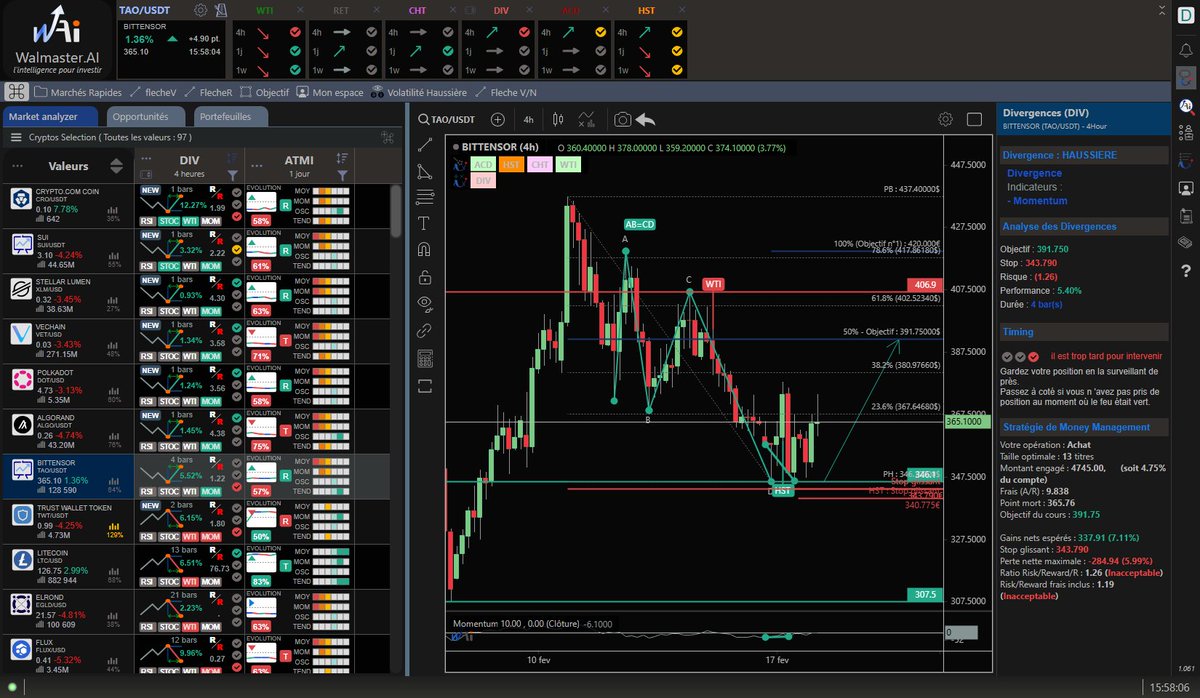Image resolution: width=1200 pixels, height=698 pixels.
Task: Toggle the magnet snap tool
Action: (x=424, y=250)
